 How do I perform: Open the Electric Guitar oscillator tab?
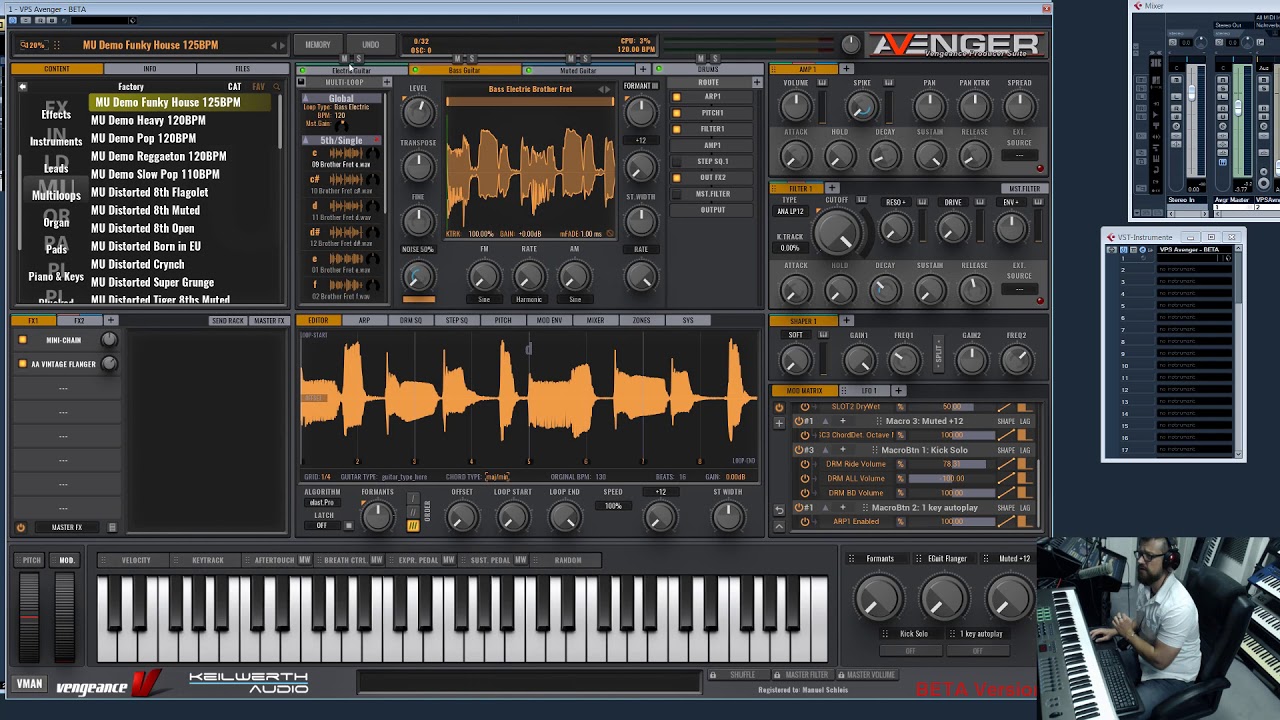pyautogui.click(x=352, y=70)
